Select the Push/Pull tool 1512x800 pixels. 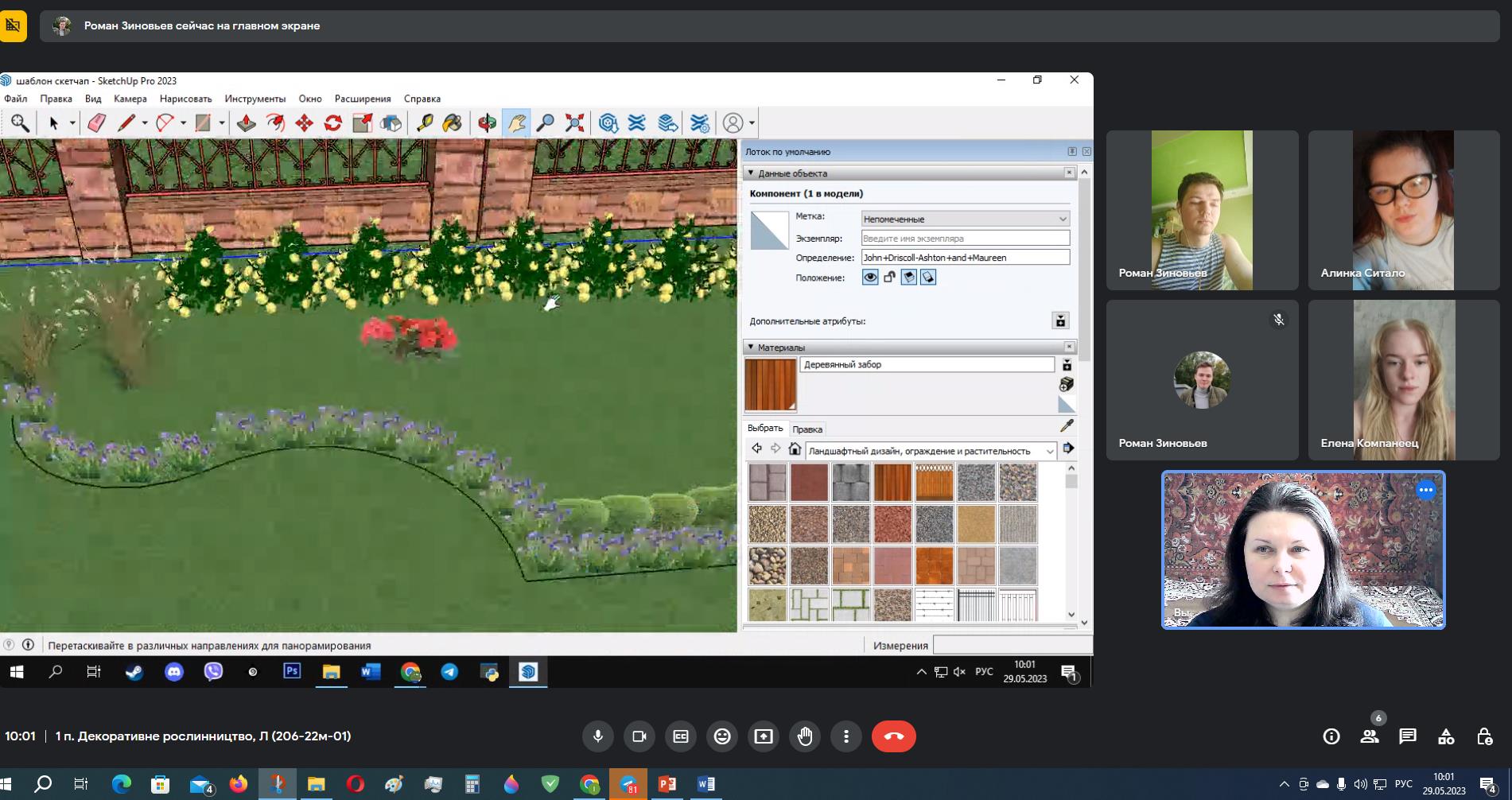246,123
